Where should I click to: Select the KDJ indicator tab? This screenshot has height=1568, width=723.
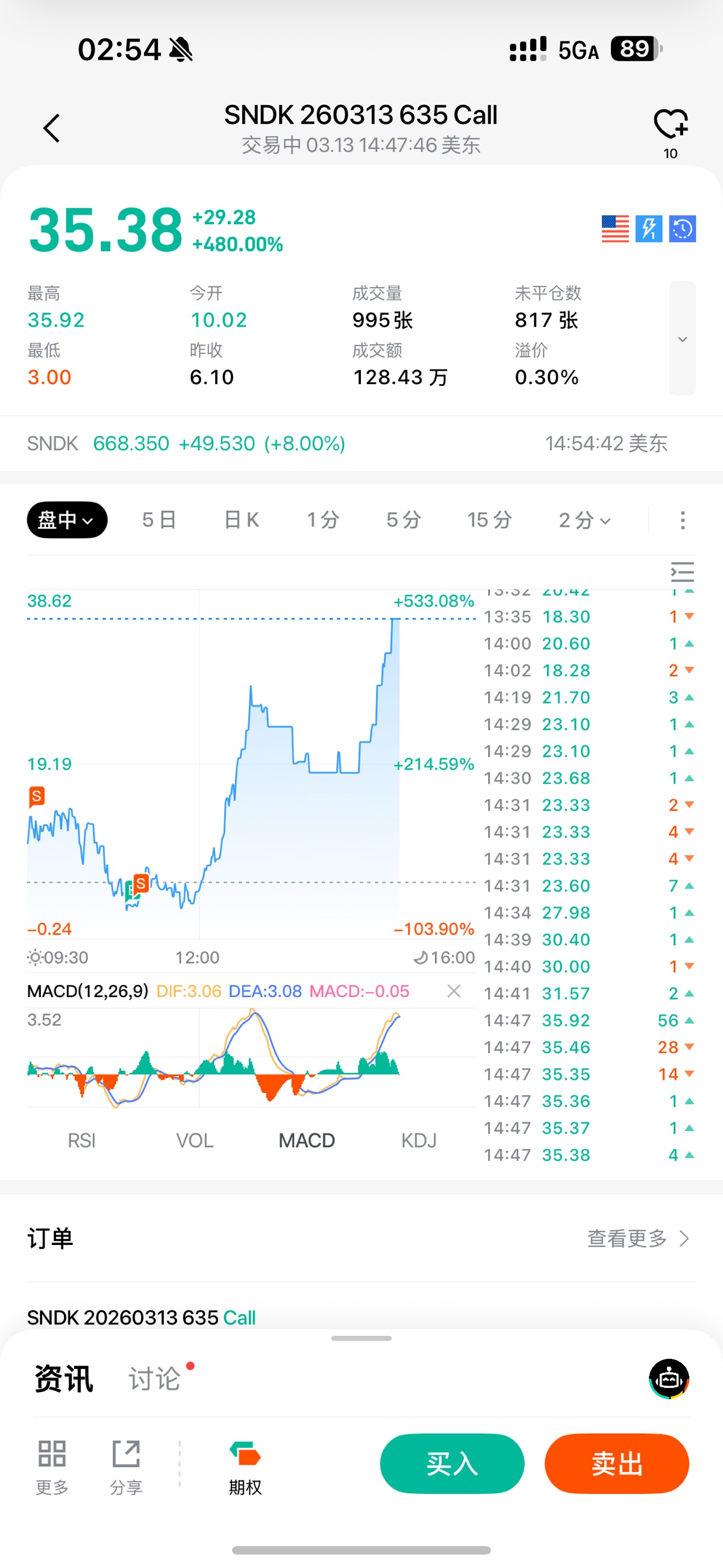point(419,1140)
